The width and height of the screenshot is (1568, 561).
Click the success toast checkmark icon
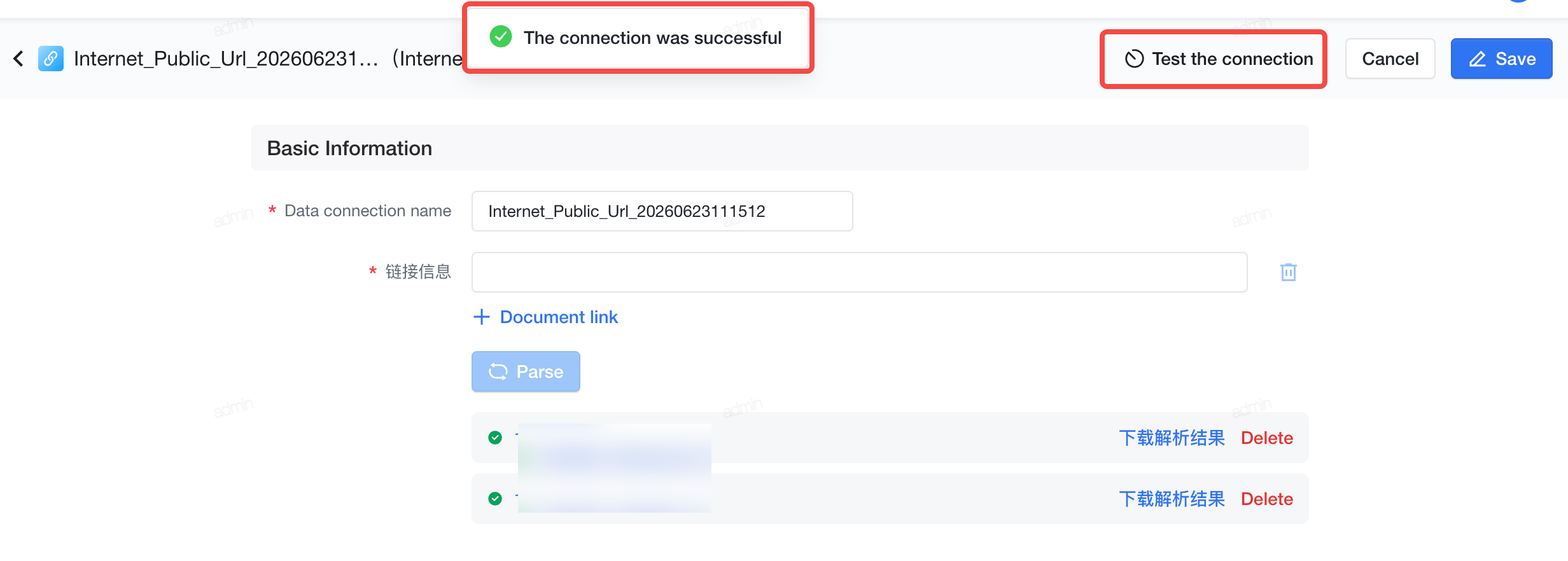click(x=501, y=37)
